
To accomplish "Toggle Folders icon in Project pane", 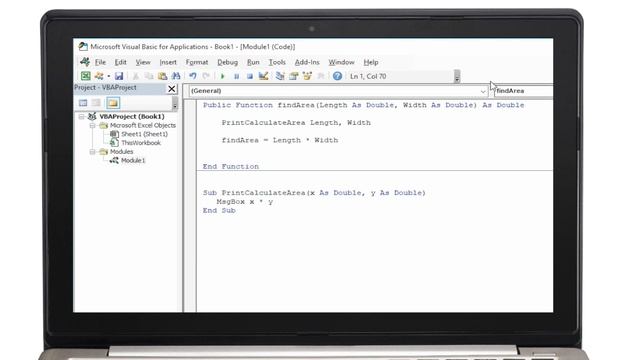I will click(x=113, y=103).
